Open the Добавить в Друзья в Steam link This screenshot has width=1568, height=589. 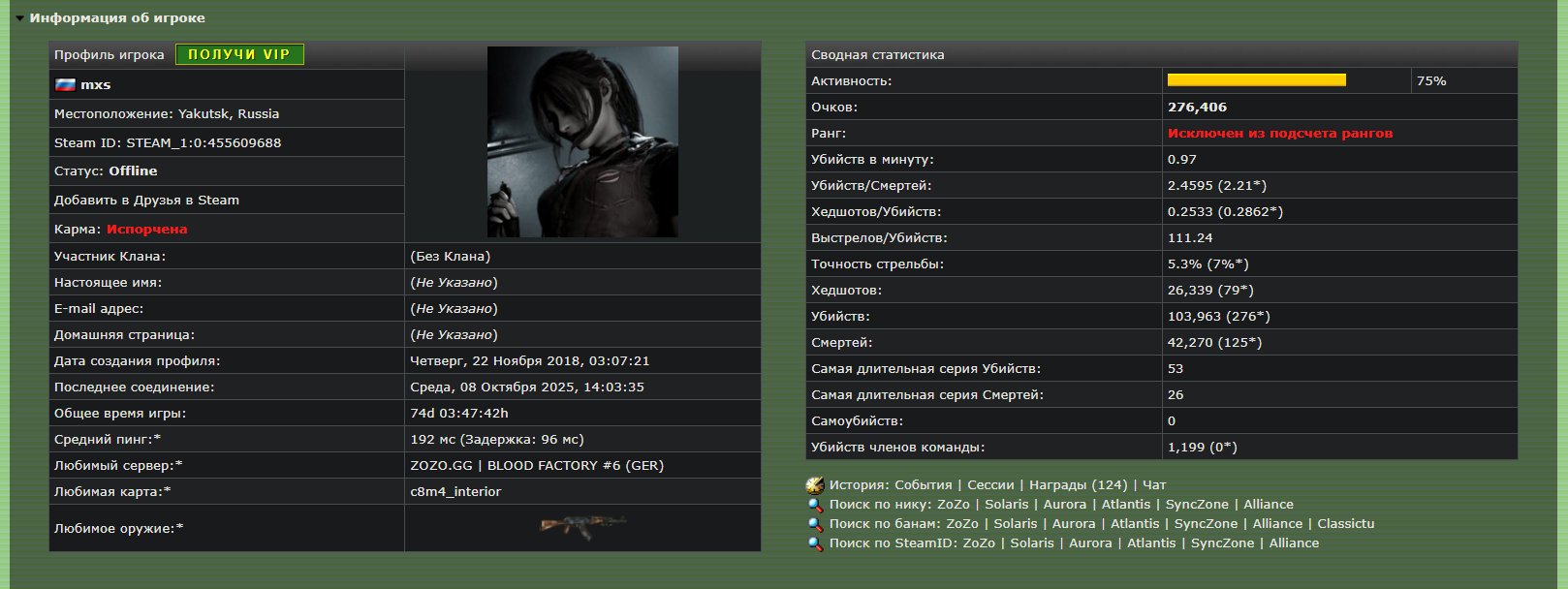146,201
